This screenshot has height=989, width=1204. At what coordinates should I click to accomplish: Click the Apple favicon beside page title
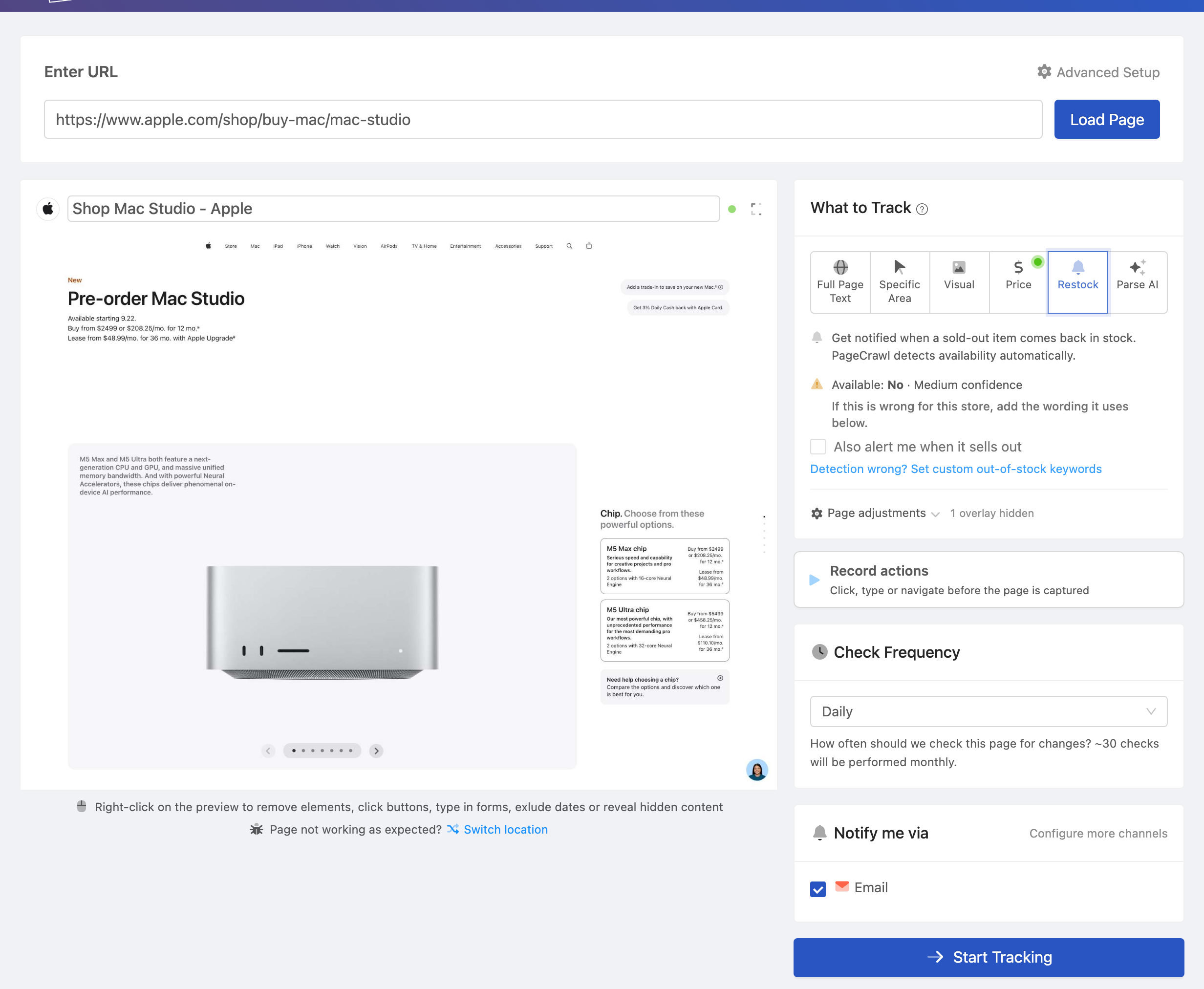pyautogui.click(x=48, y=209)
